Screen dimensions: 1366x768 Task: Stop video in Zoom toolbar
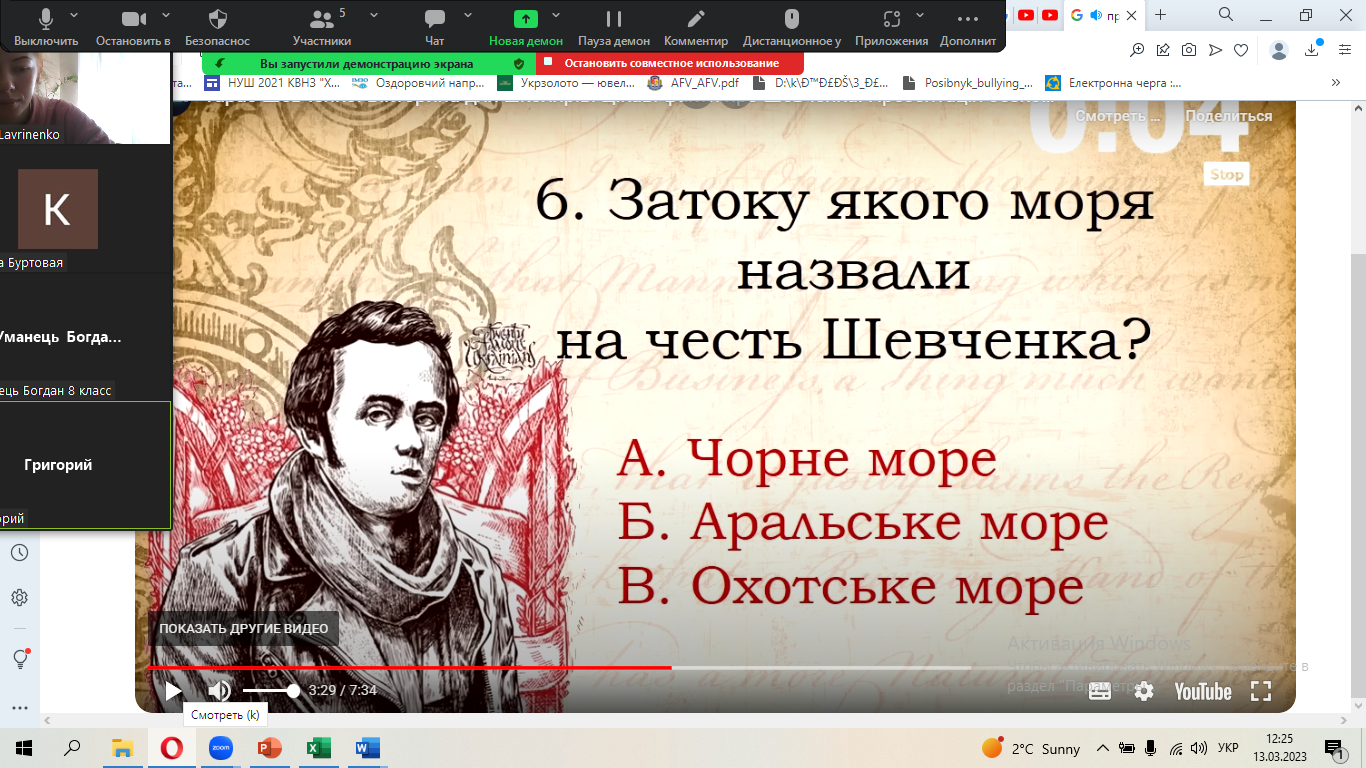click(133, 27)
